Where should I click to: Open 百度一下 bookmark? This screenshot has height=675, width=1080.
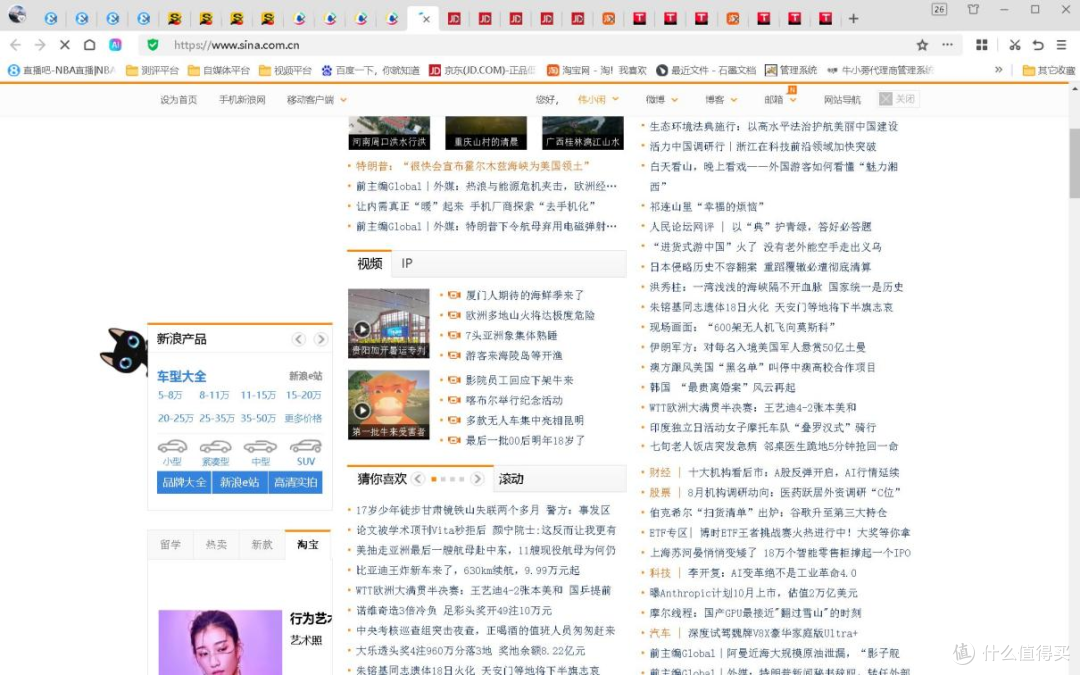371,70
